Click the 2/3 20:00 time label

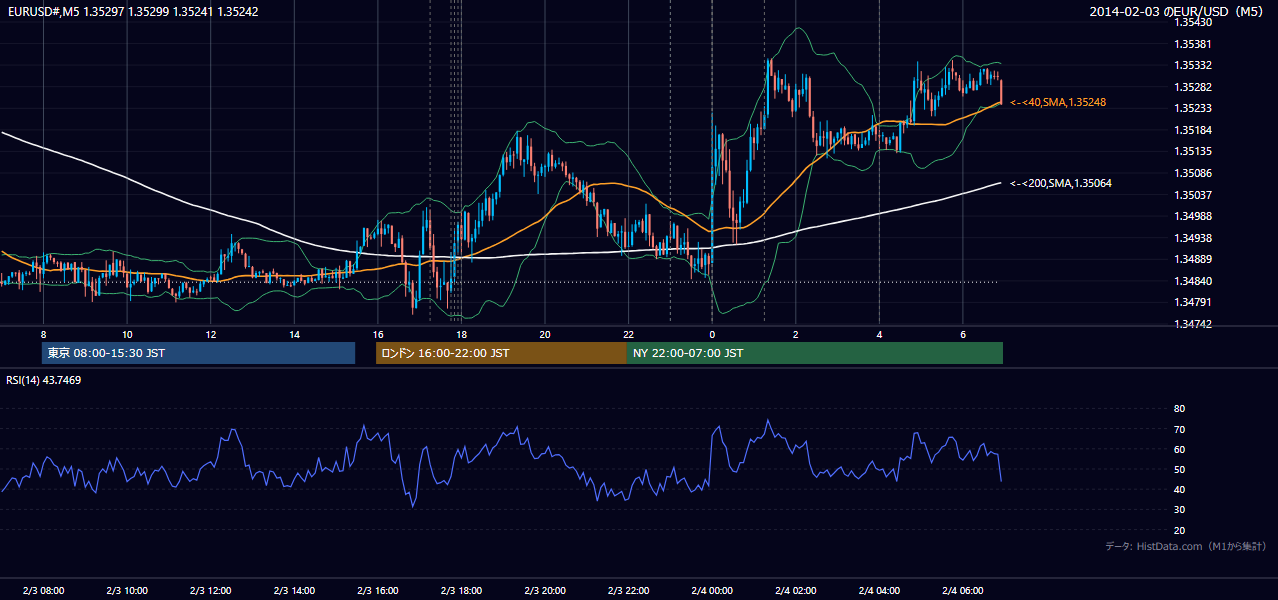pyautogui.click(x=545, y=590)
